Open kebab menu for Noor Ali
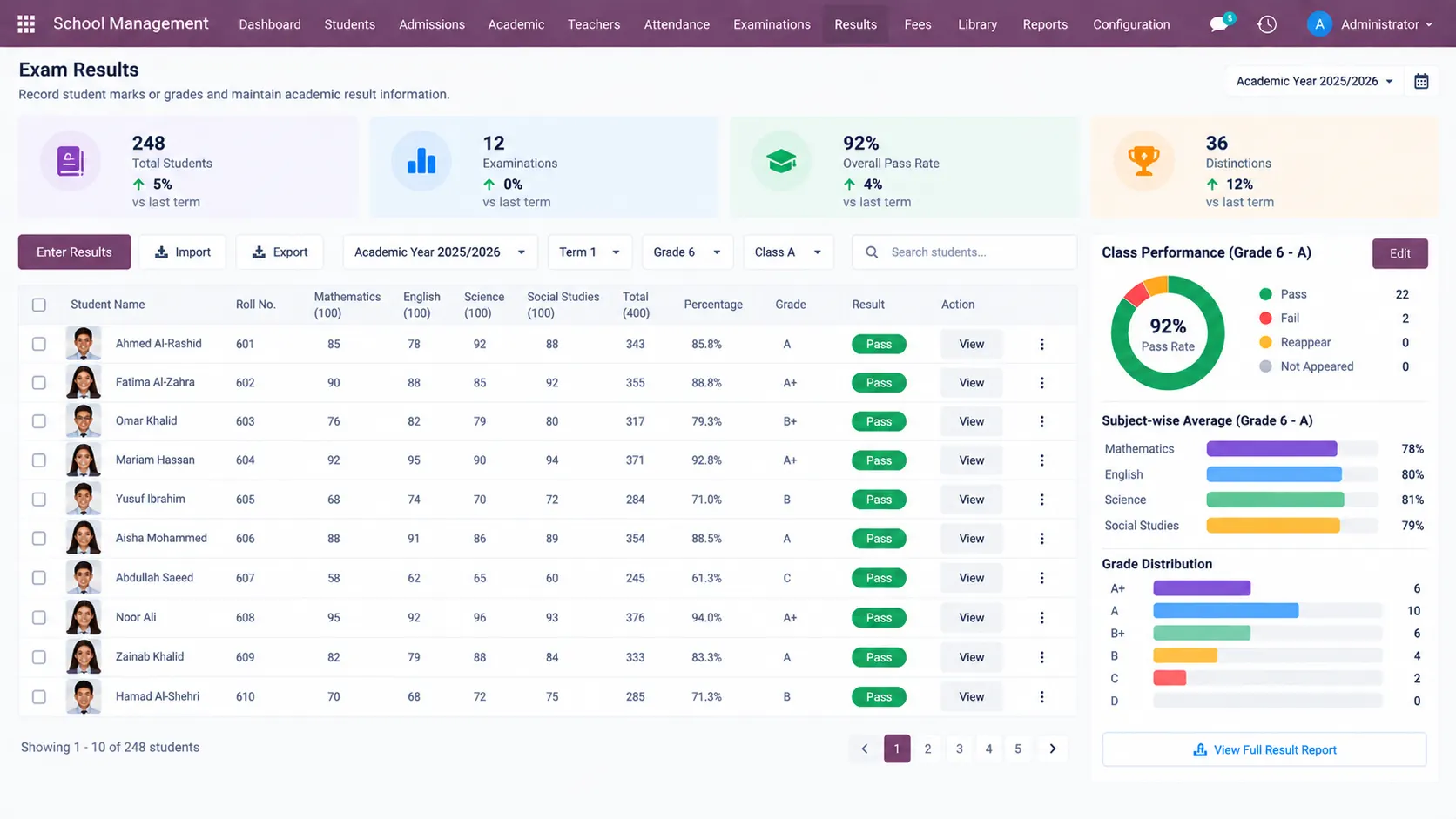Image resolution: width=1456 pixels, height=819 pixels. click(1041, 618)
